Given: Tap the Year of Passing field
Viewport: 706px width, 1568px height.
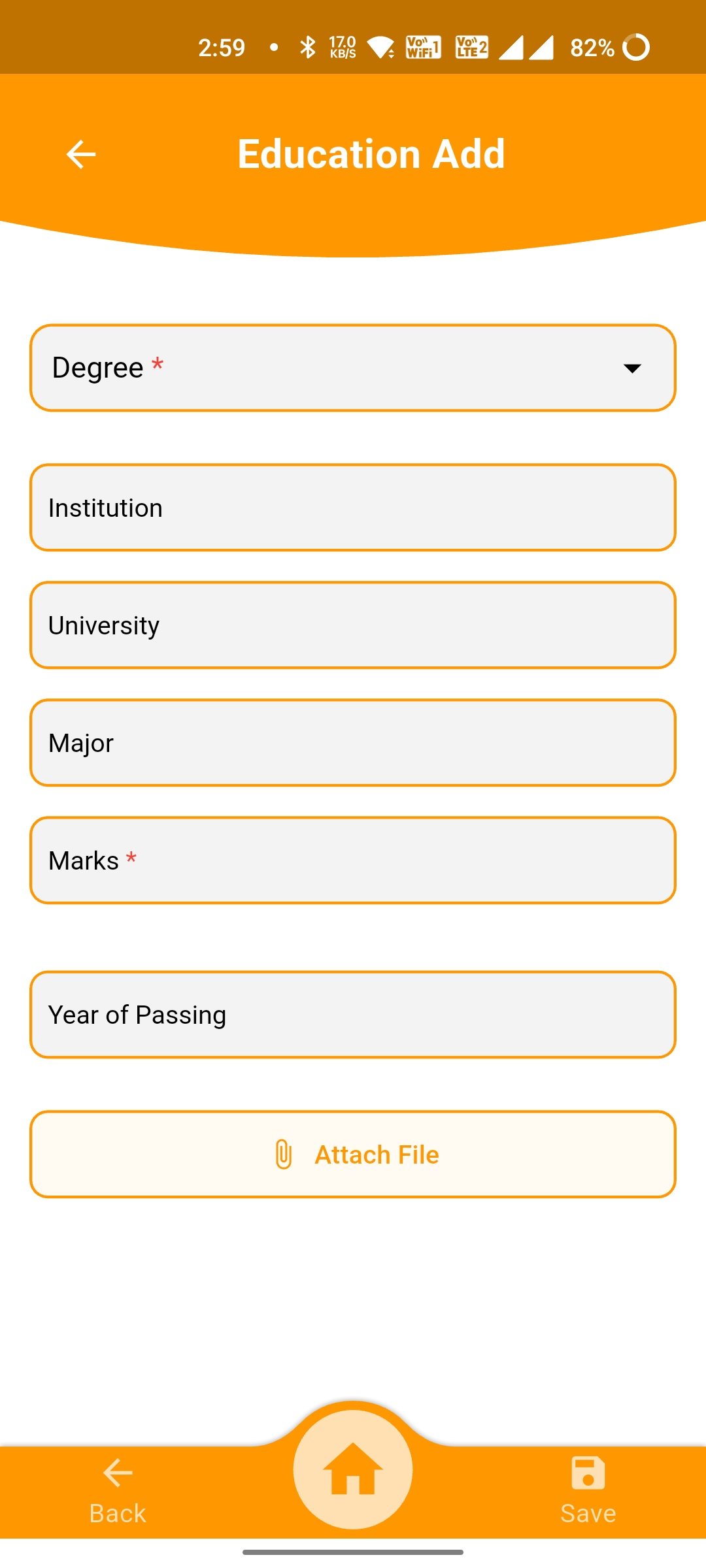Looking at the screenshot, I should tap(353, 1015).
